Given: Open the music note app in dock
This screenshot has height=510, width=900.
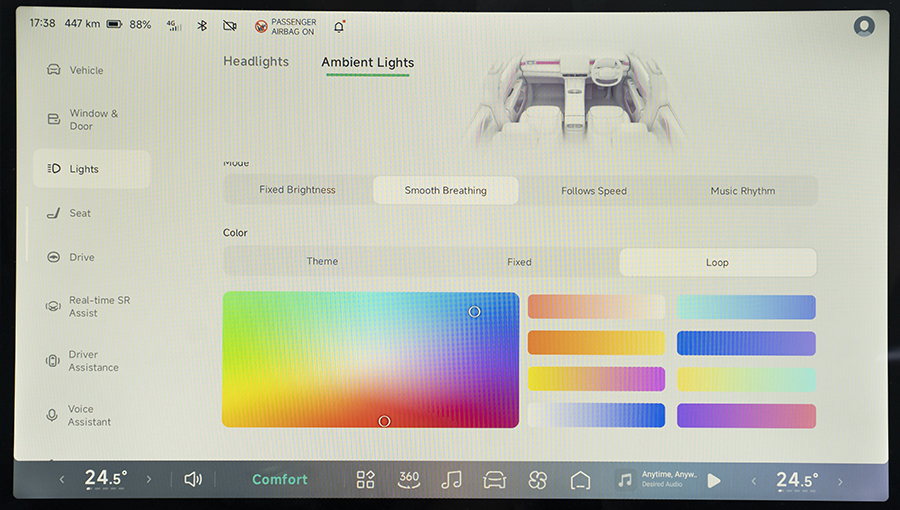Looking at the screenshot, I should (451, 480).
